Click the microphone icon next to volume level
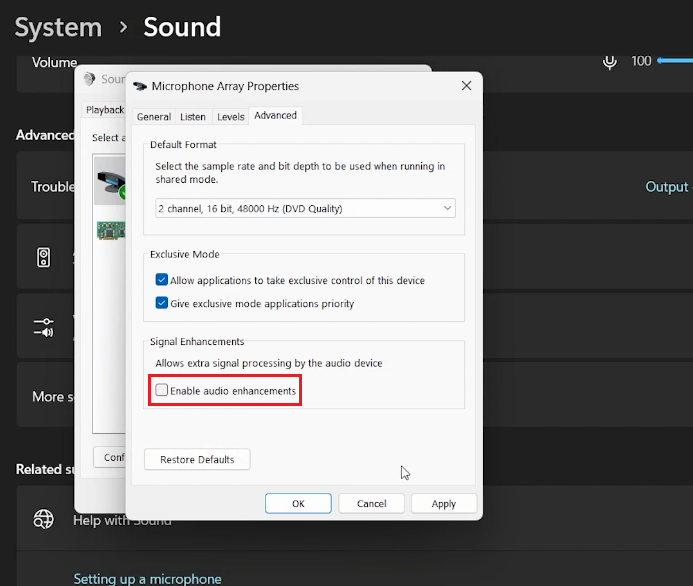This screenshot has width=693, height=586. click(609, 62)
